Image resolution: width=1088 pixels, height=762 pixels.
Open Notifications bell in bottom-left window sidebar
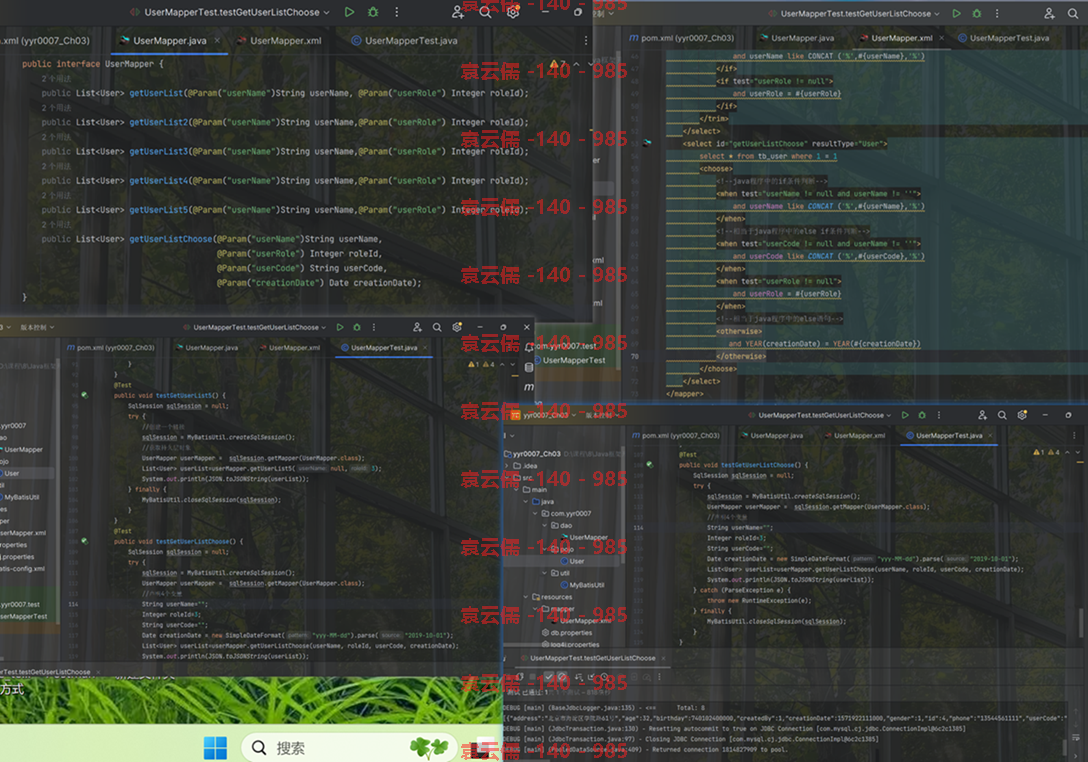pos(529,346)
